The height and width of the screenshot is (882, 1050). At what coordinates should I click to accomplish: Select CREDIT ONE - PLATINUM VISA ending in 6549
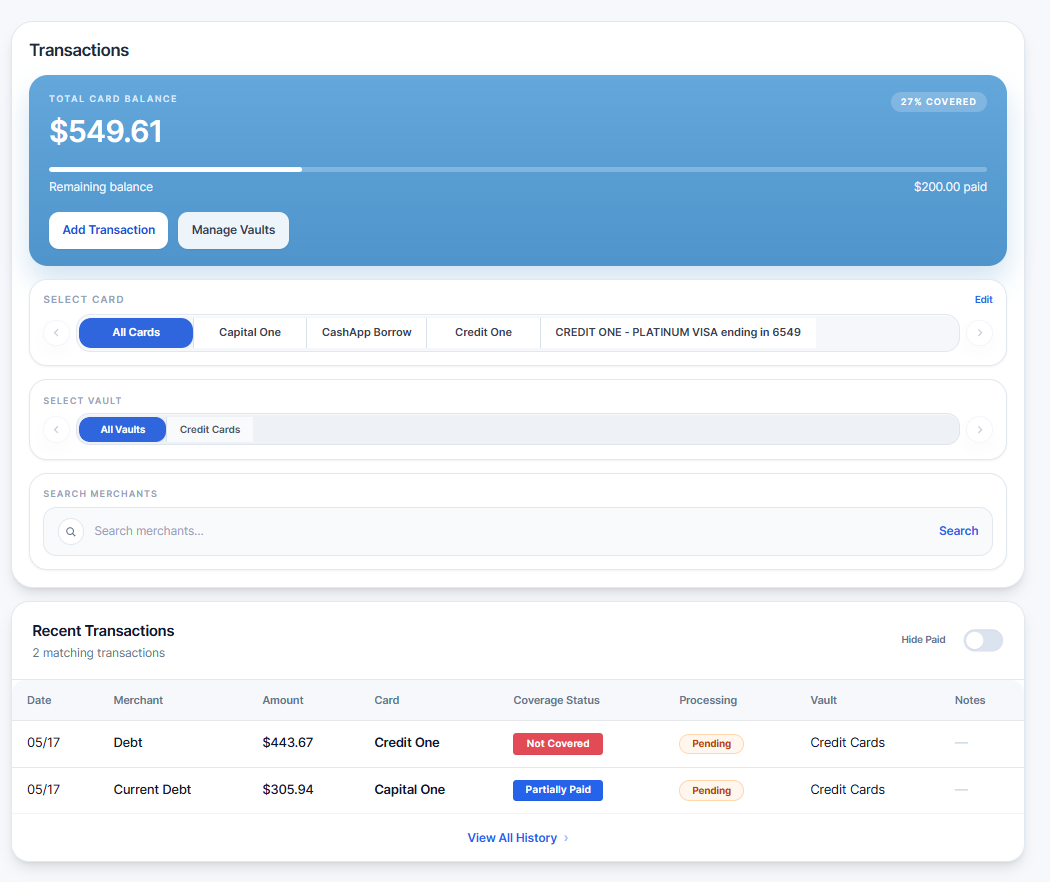point(678,333)
